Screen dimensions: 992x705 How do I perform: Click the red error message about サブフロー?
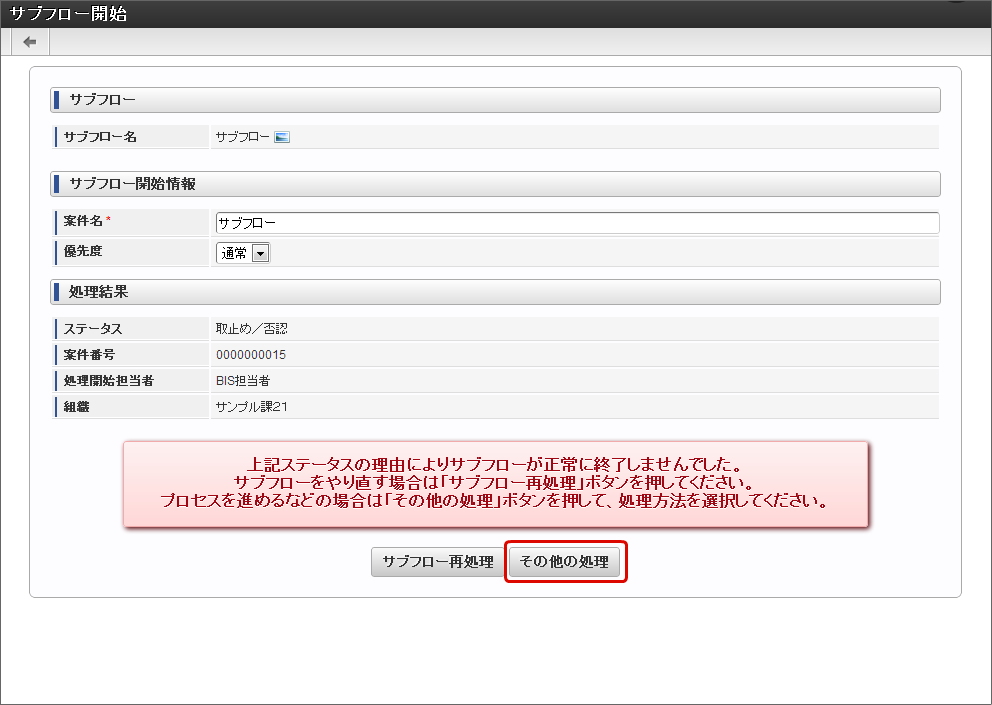495,484
